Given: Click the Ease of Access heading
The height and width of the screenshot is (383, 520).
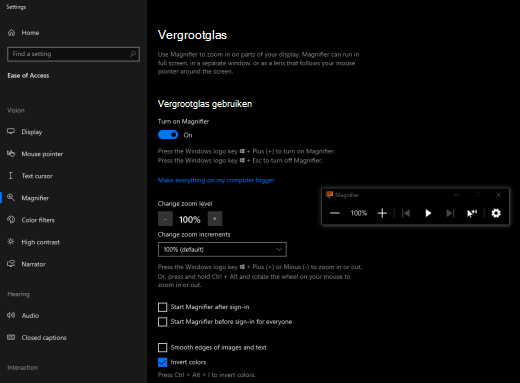Looking at the screenshot, I should point(28,76).
